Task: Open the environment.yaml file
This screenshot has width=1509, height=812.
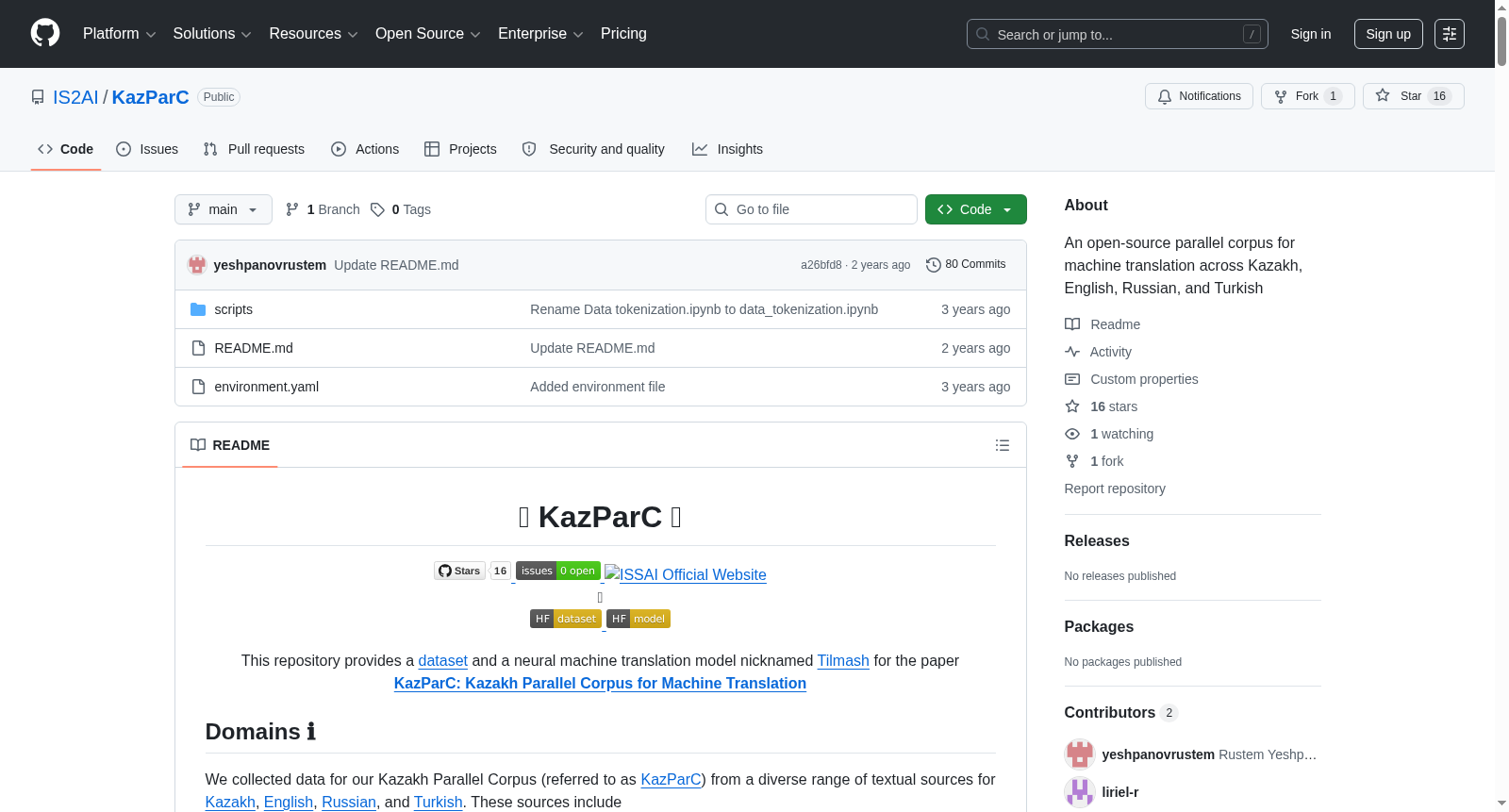Action: pos(266,387)
